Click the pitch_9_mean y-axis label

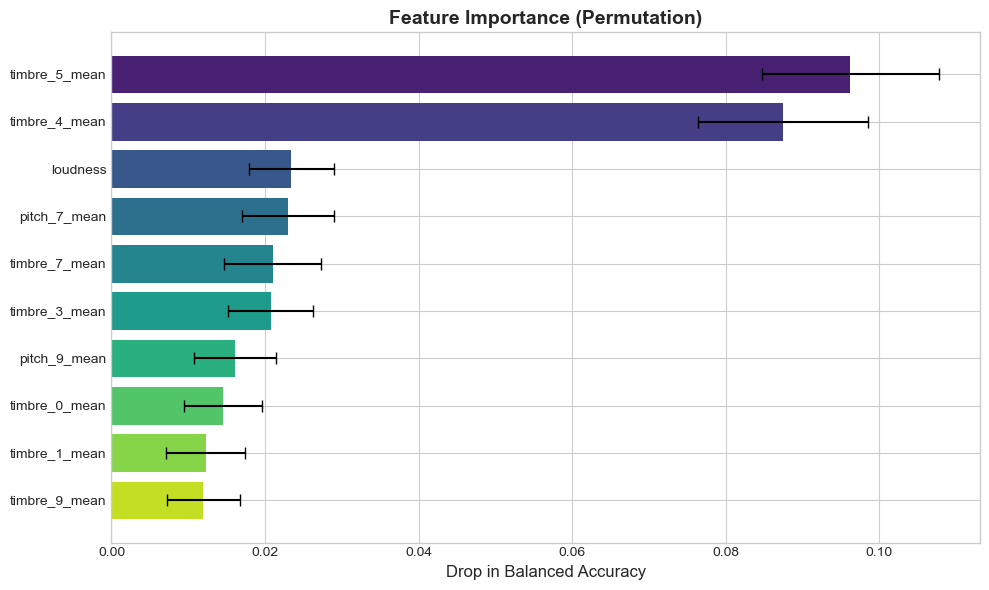coord(63,358)
